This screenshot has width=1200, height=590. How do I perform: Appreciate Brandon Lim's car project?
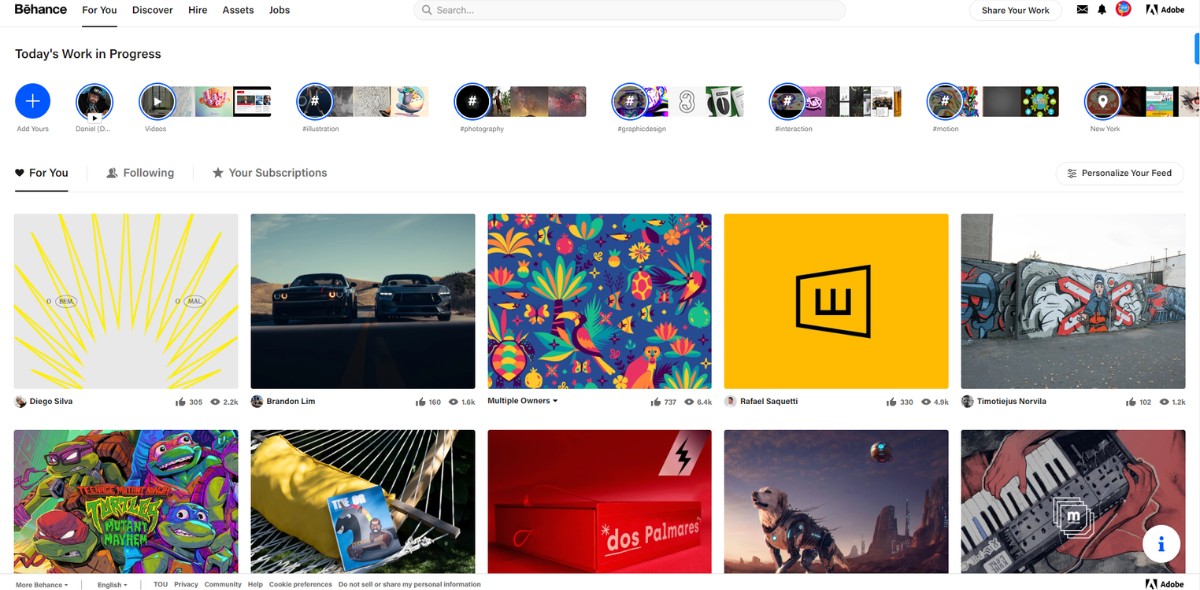click(421, 401)
